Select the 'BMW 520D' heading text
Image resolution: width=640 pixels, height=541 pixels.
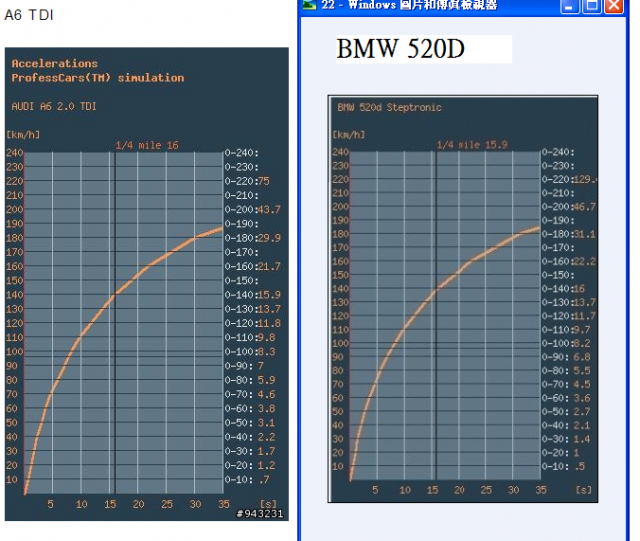pos(400,49)
